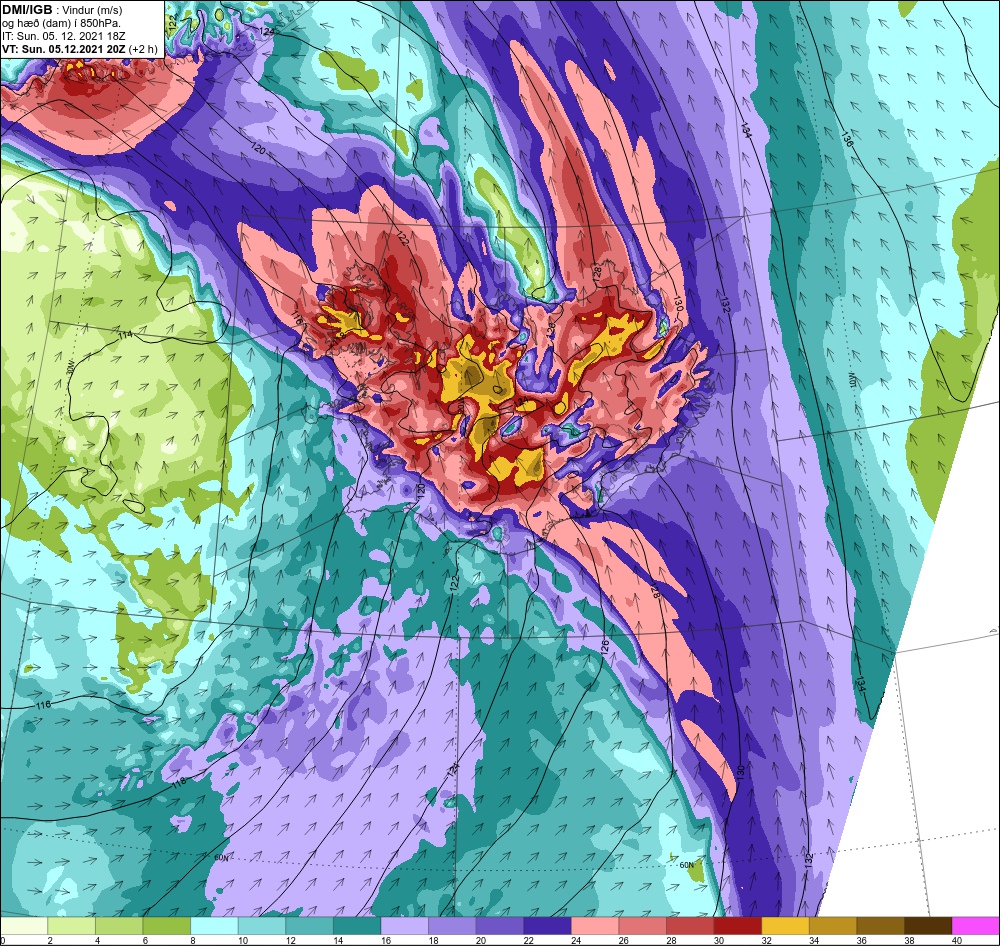Pick the legend tick label 22
Viewport: 1000px width, 946px height.
click(528, 940)
